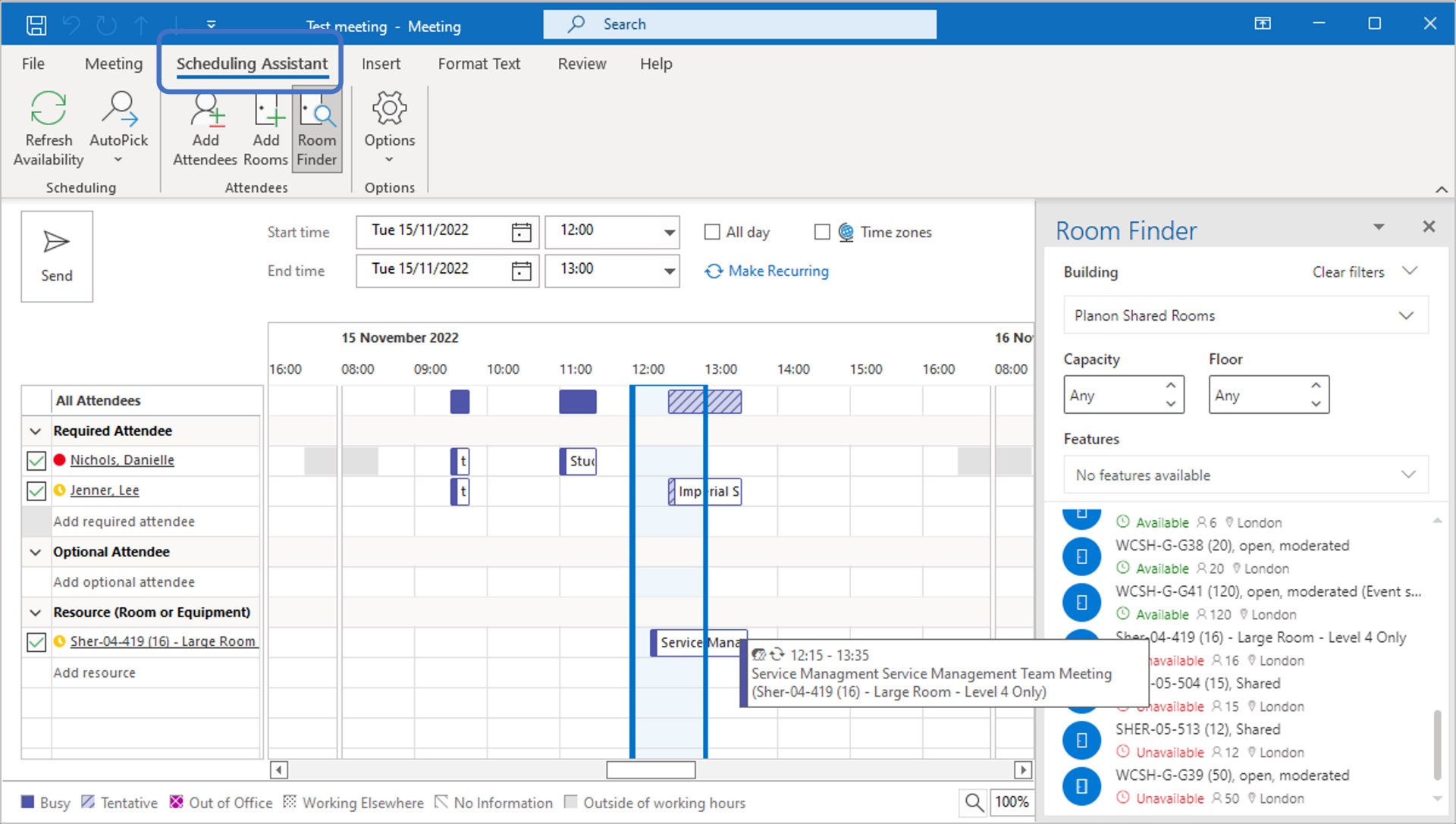Click the Add Rooms icon
1456x824 pixels.
click(268, 108)
